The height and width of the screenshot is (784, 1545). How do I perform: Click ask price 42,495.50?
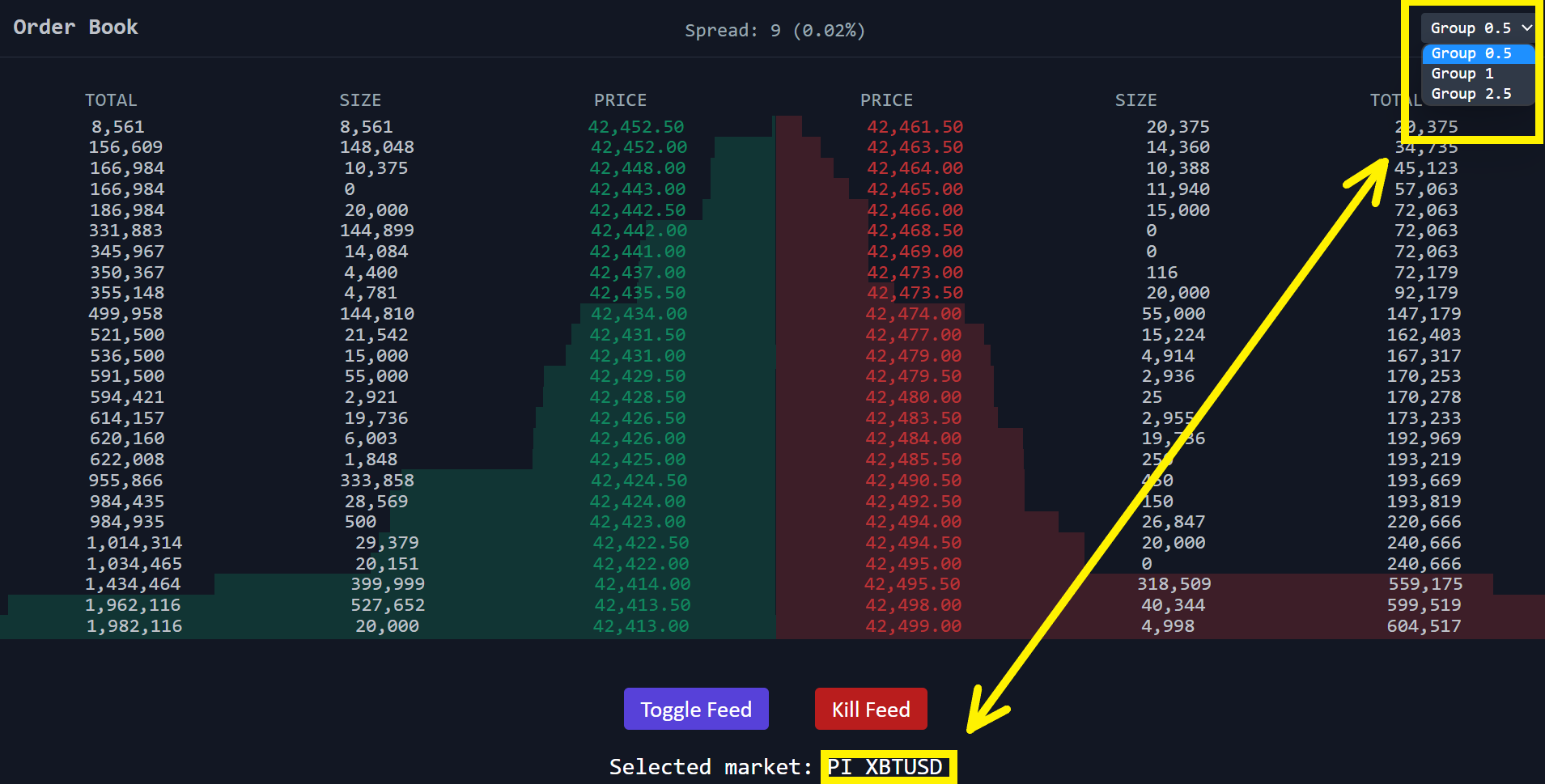point(912,584)
